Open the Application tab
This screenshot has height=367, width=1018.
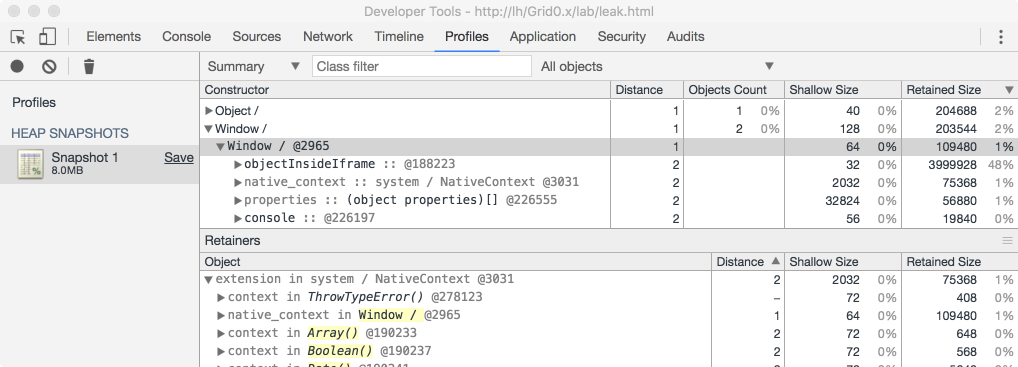tap(543, 37)
